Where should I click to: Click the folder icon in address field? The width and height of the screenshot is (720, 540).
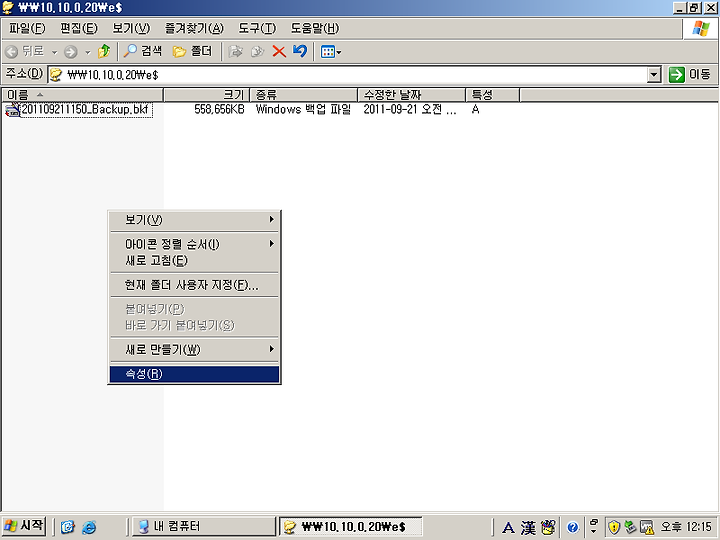(x=56, y=74)
